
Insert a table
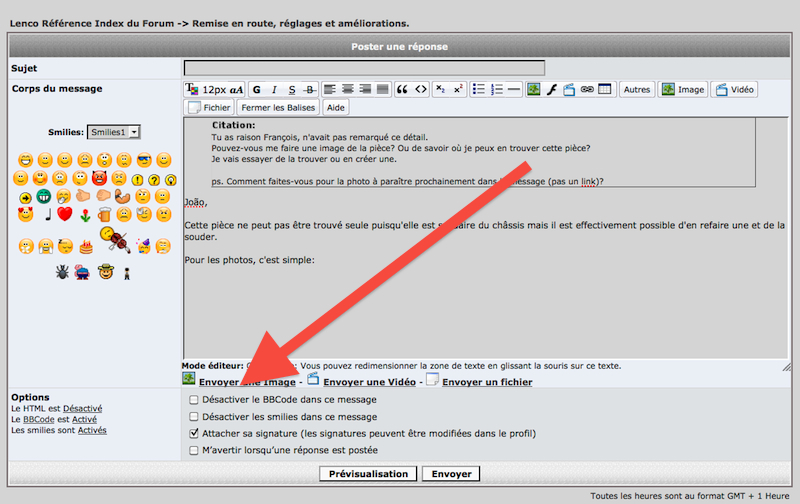click(x=605, y=89)
